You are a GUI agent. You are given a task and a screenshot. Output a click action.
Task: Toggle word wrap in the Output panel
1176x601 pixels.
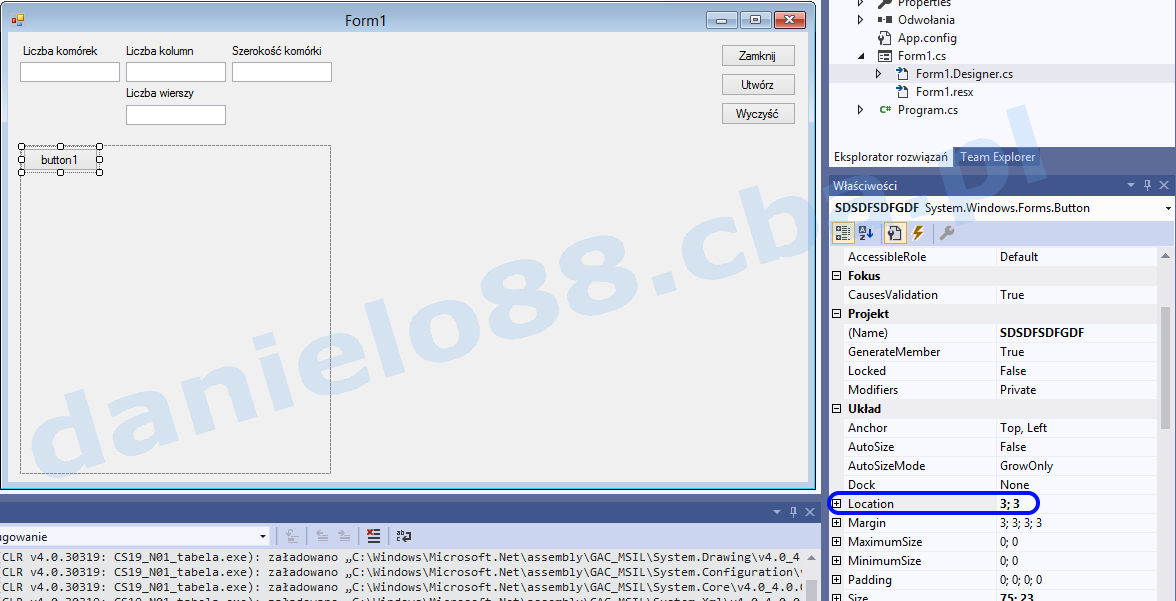(x=403, y=536)
